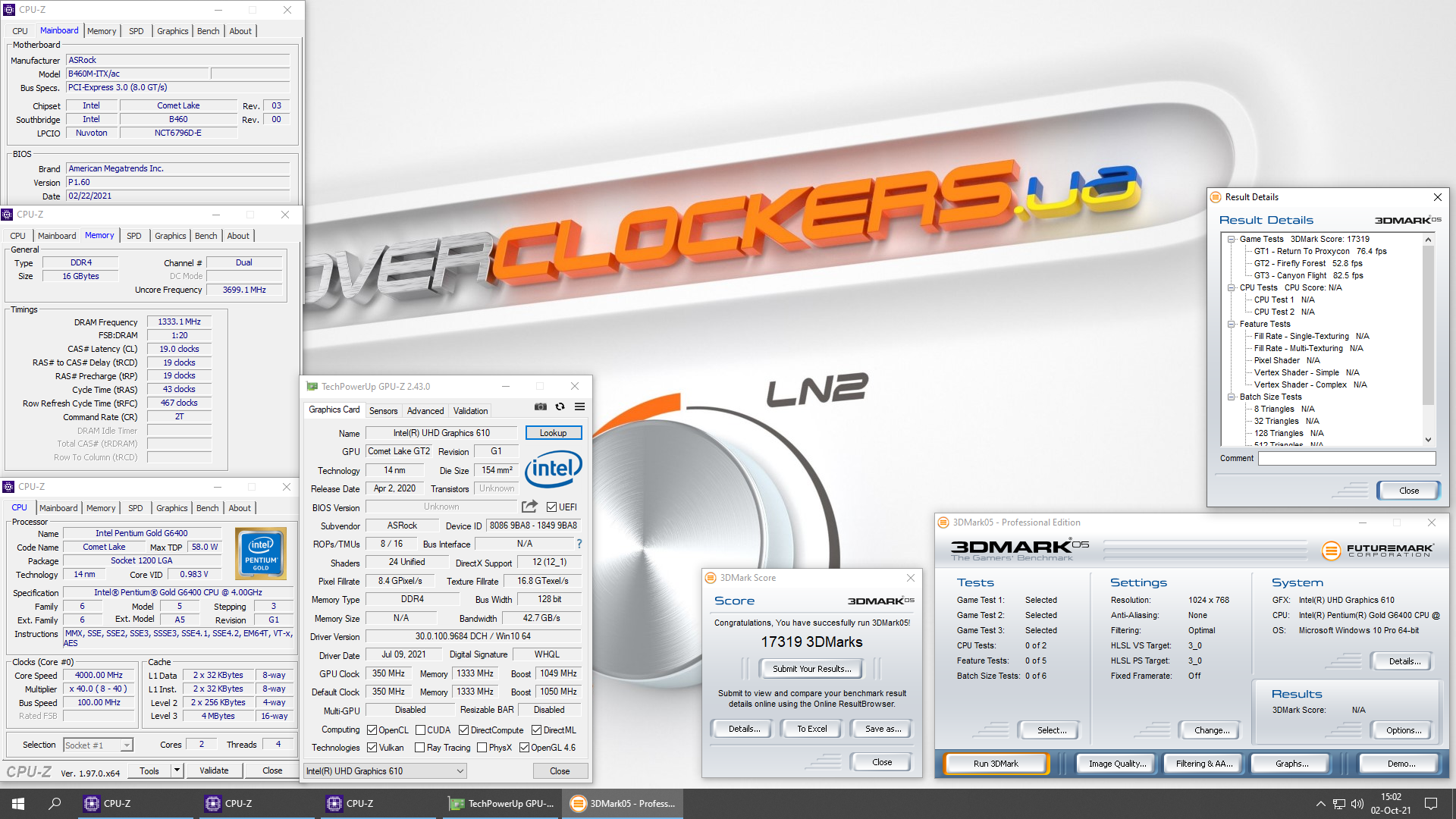Open the notification center icon in the taskbar

coord(1431,804)
